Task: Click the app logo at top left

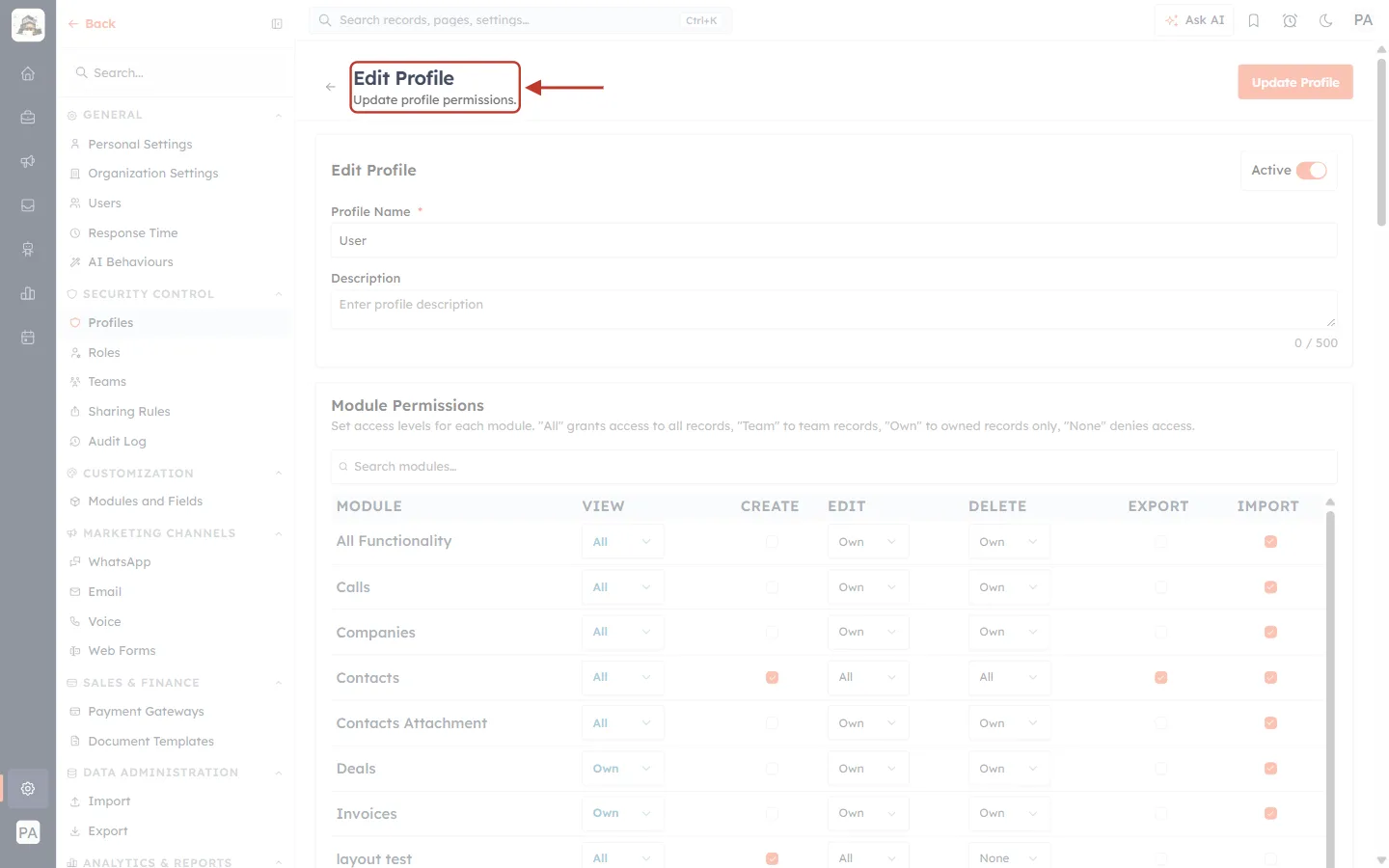Action: [x=28, y=25]
